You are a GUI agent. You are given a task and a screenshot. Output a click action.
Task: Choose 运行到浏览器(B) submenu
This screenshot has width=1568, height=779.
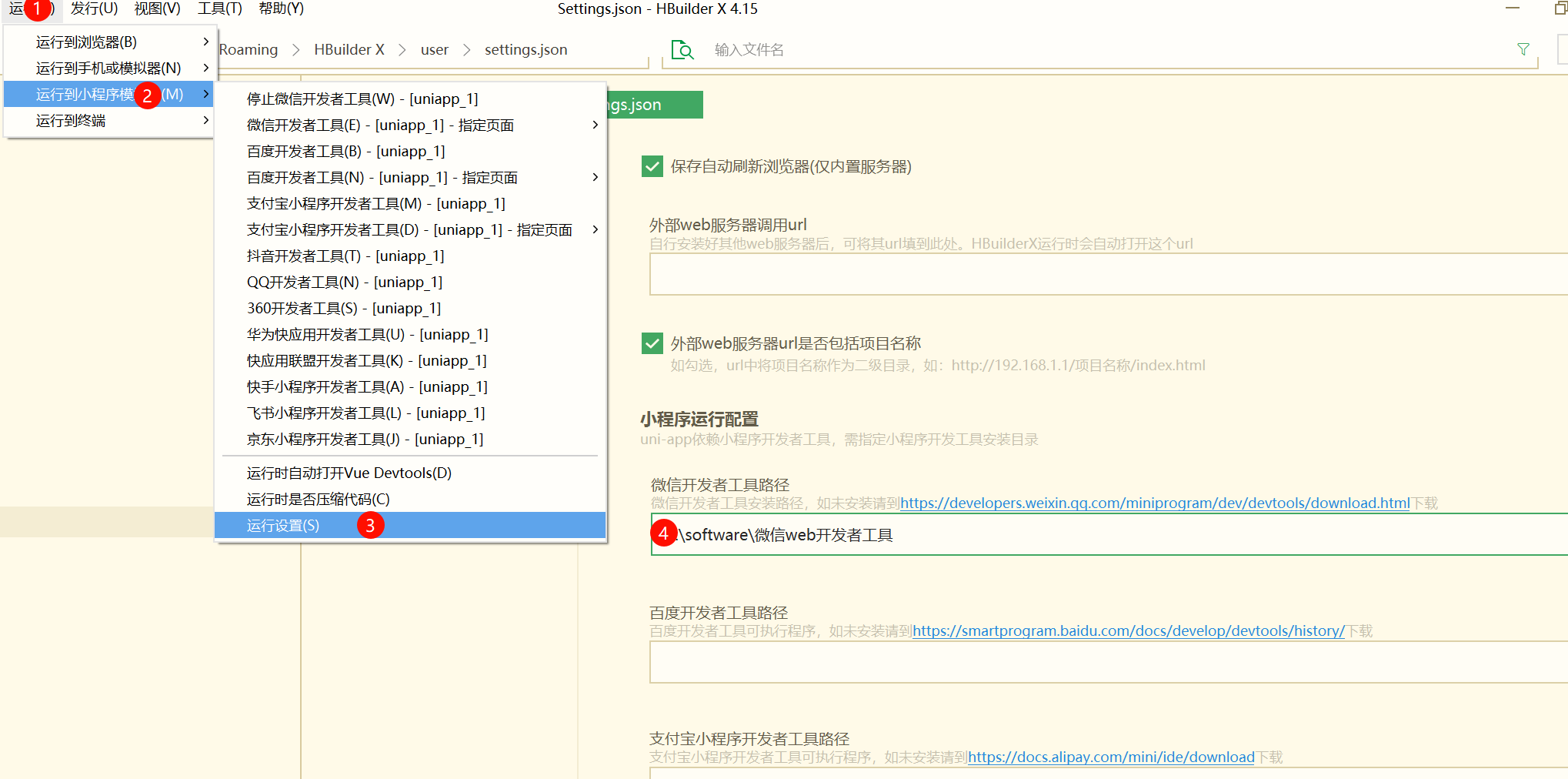coord(109,42)
